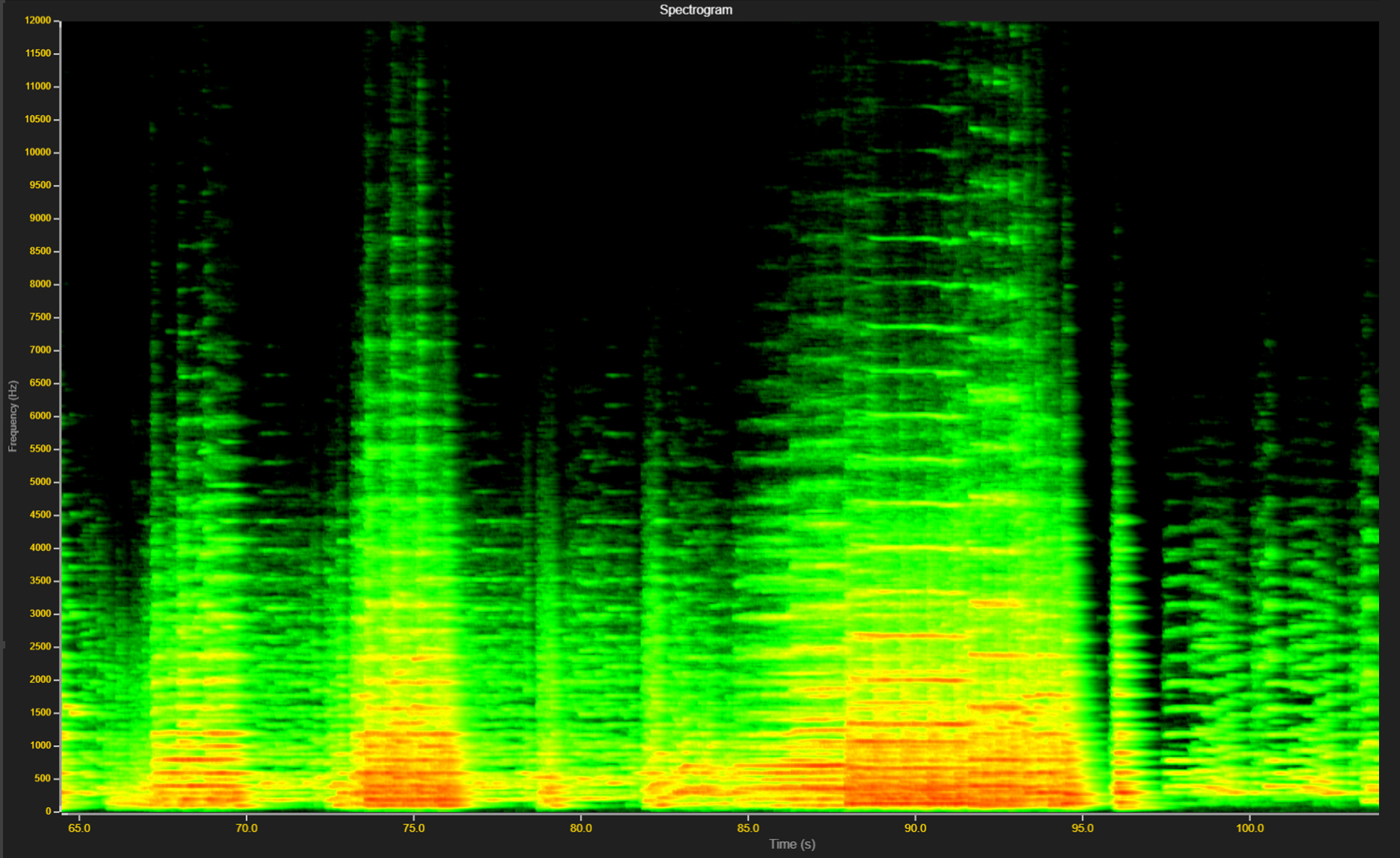
Task: Click the 0 frequency axis label
Action: [x=48, y=811]
